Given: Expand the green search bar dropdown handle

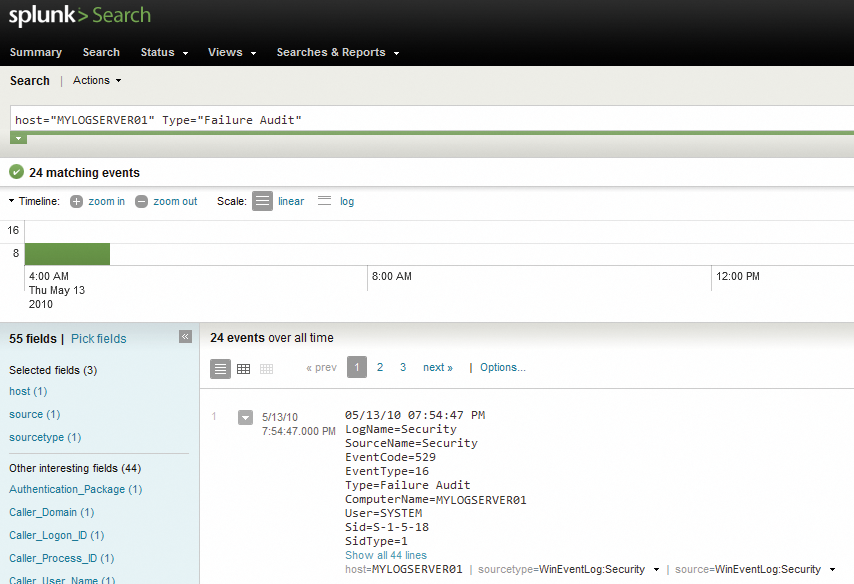Looking at the screenshot, I should click(18, 138).
